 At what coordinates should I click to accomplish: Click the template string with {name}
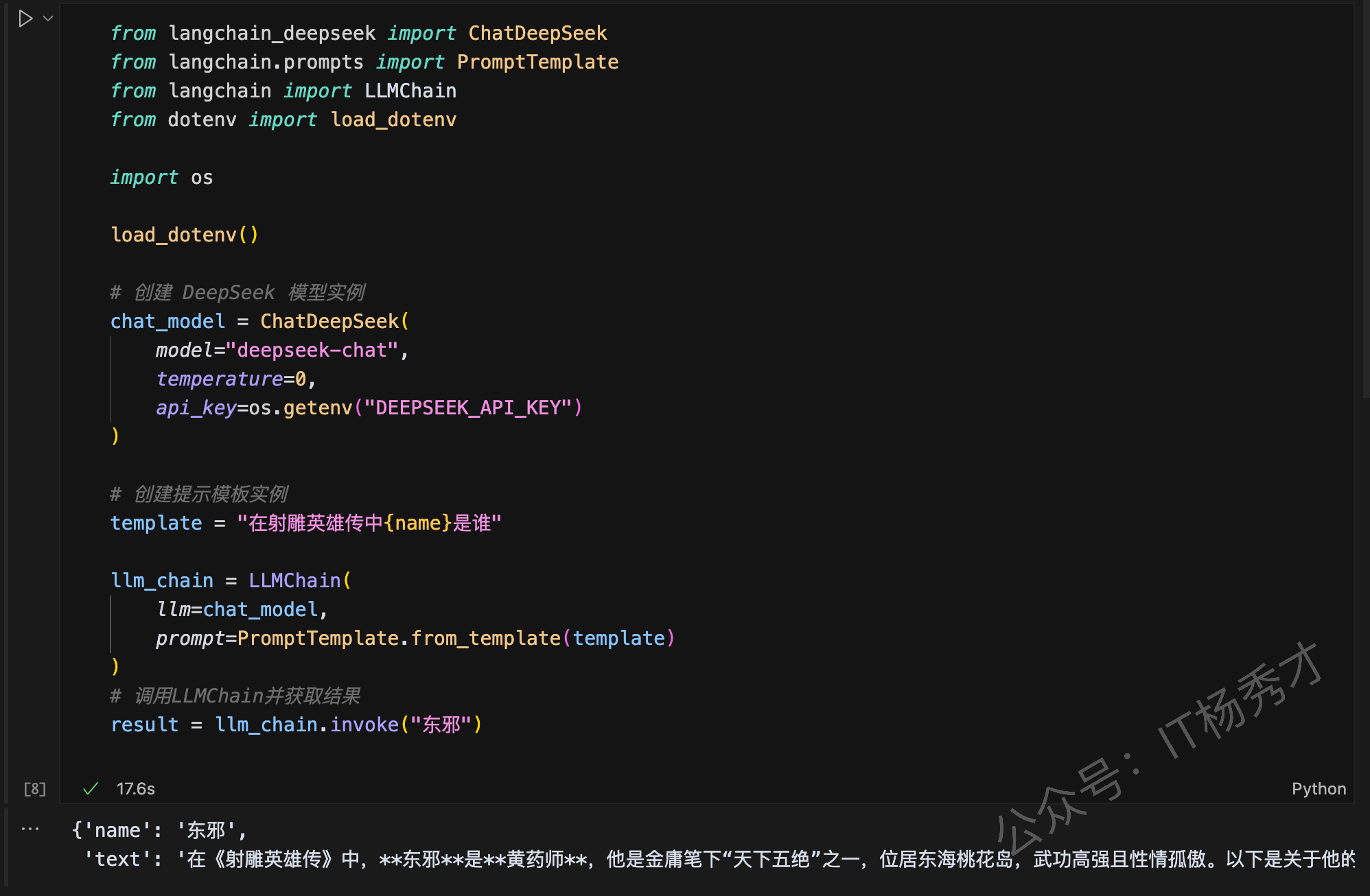tap(369, 523)
